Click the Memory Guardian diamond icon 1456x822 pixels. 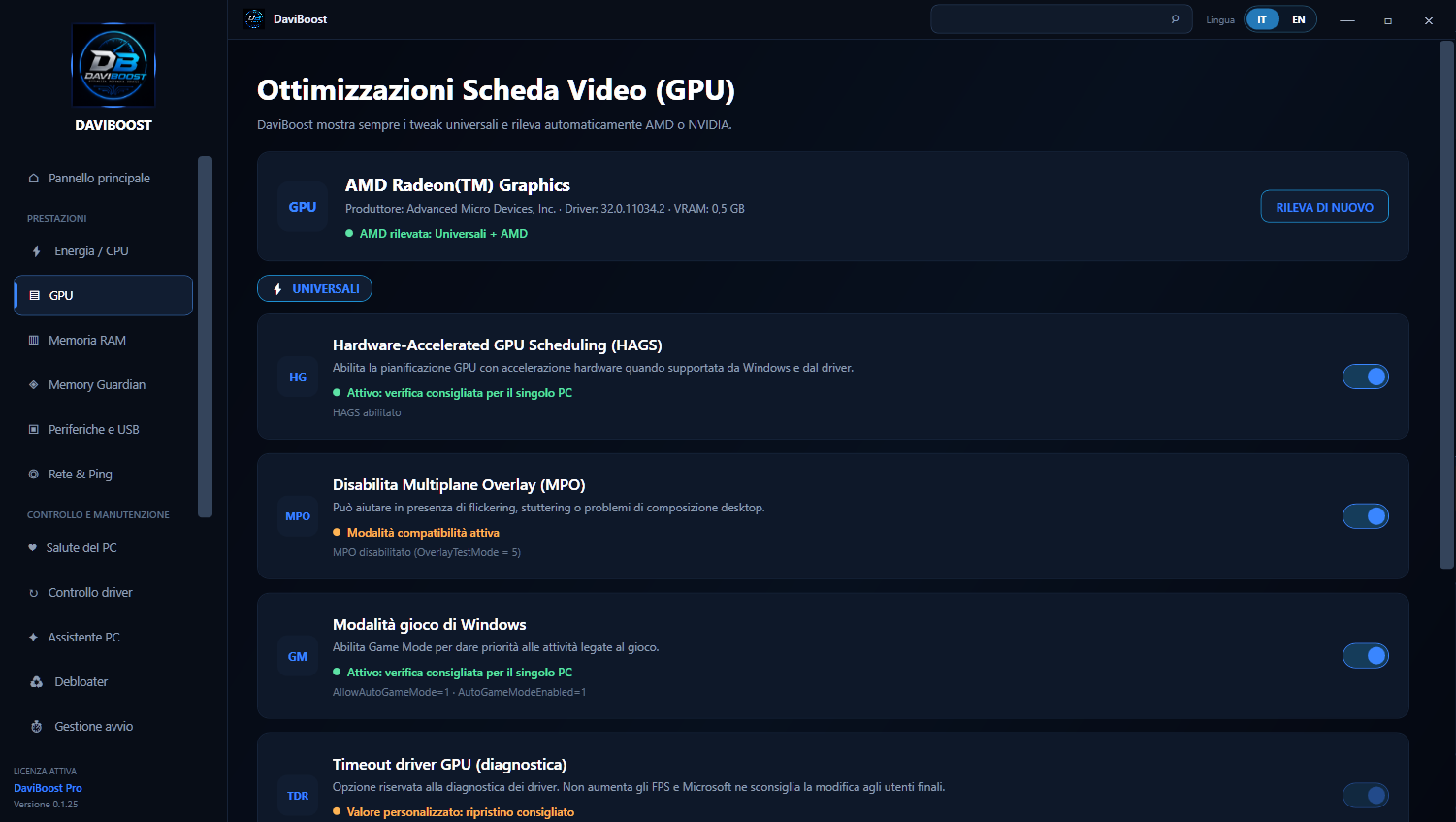coord(34,385)
